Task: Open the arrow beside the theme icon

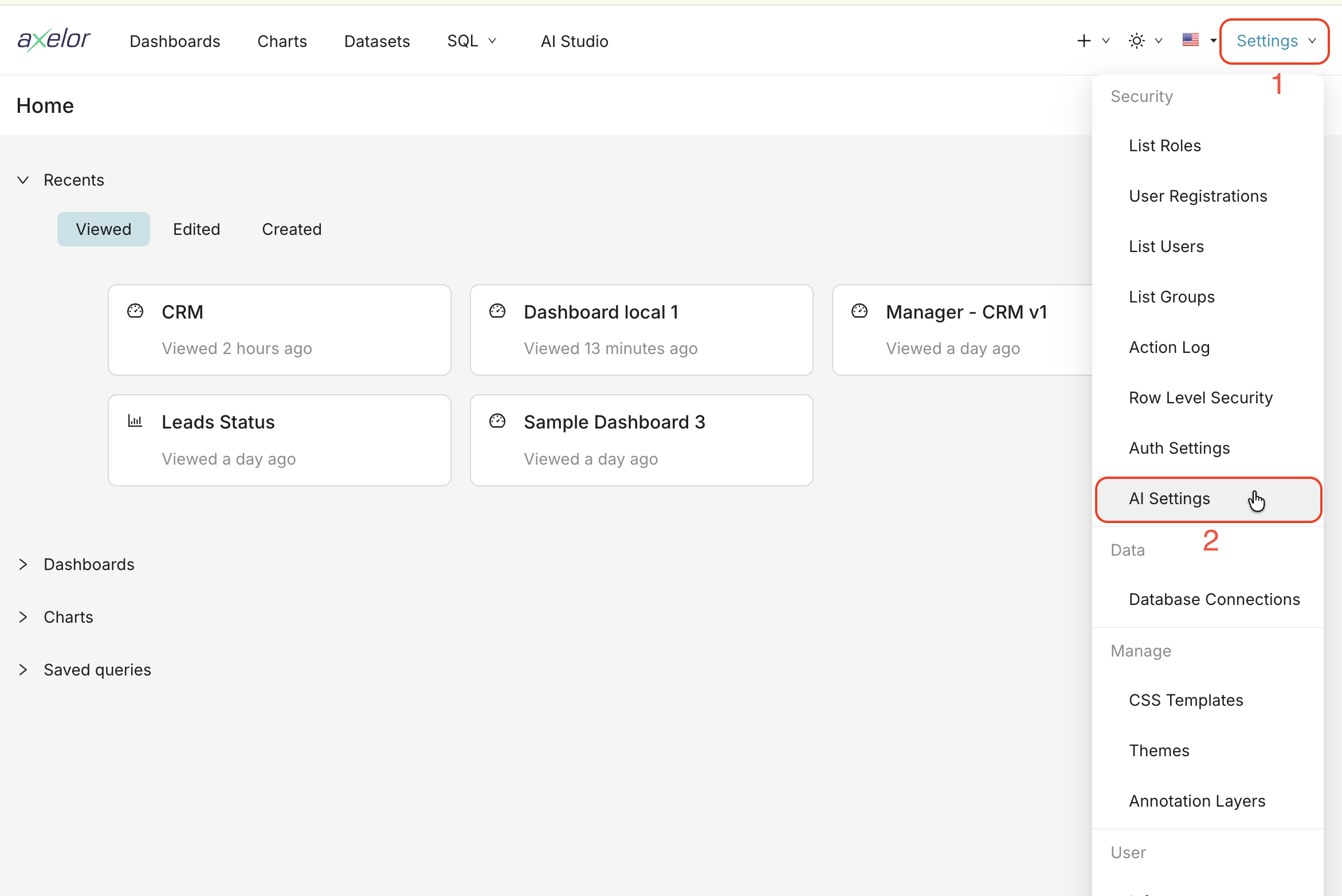Action: [1159, 41]
